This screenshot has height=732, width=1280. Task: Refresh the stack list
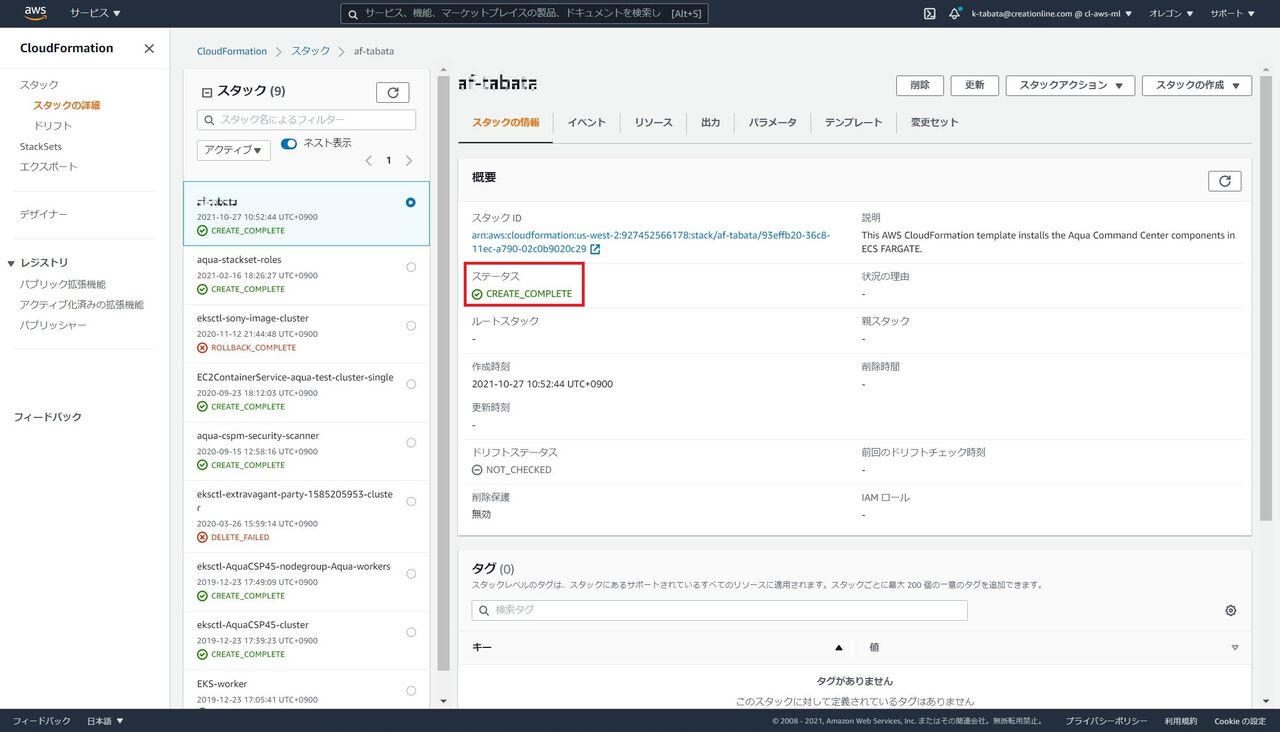(x=393, y=92)
